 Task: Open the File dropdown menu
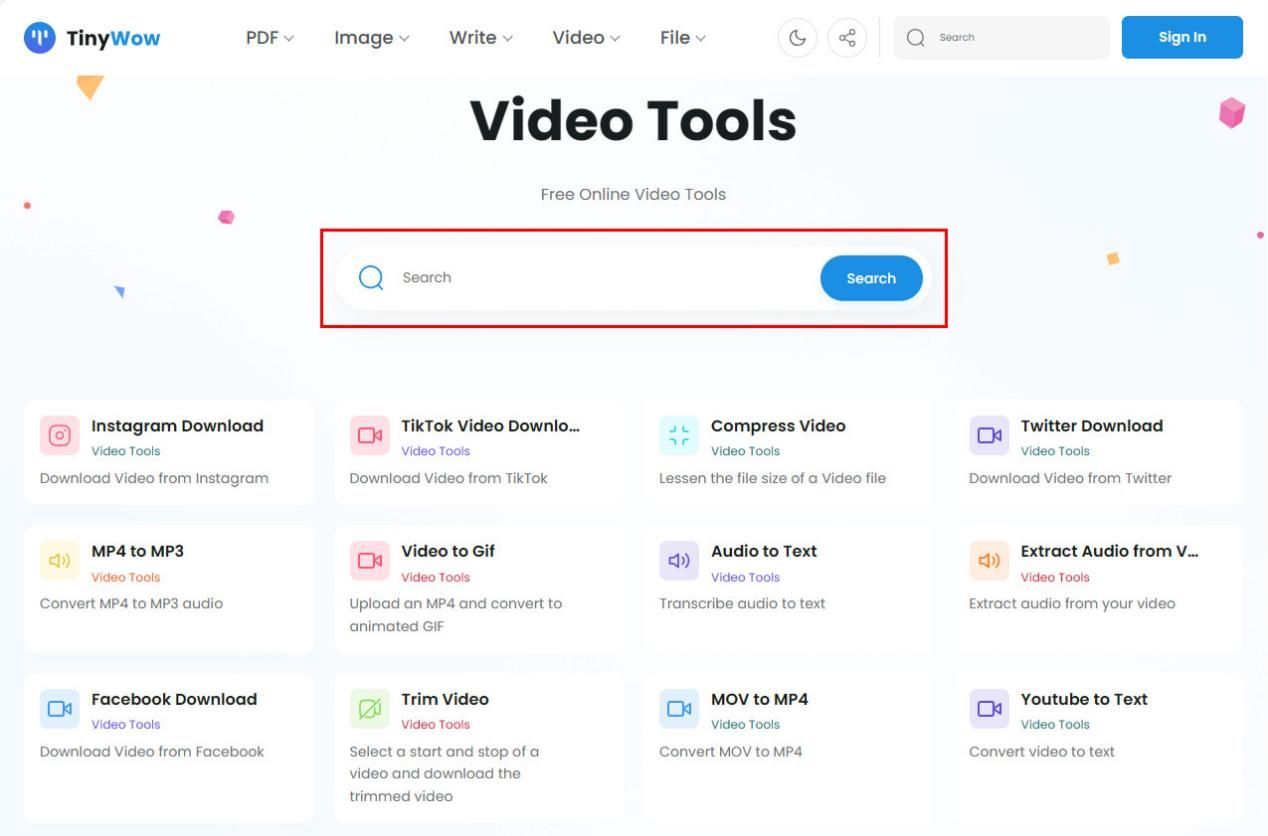click(683, 38)
